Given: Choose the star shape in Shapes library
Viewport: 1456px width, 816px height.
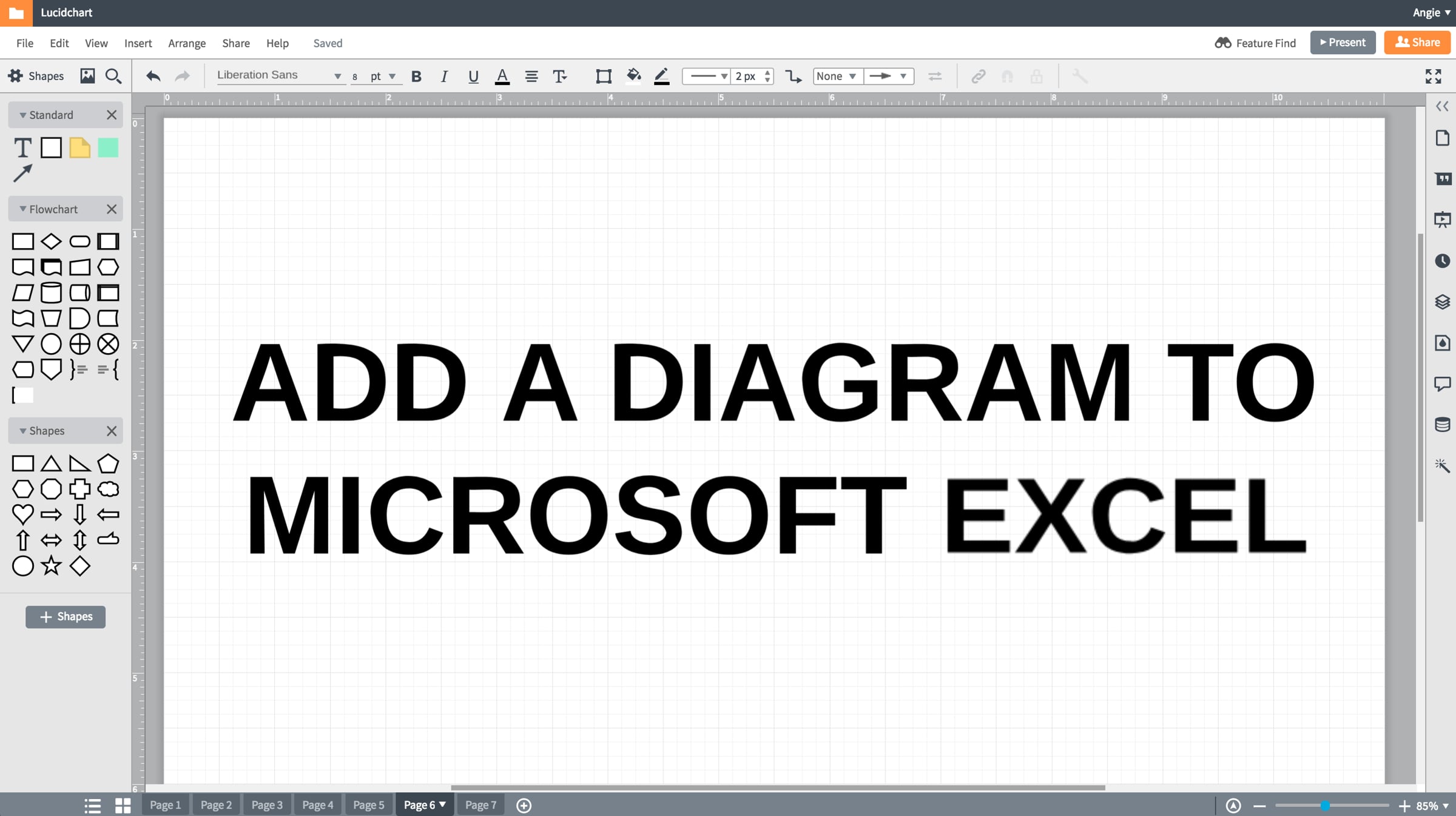Looking at the screenshot, I should [x=51, y=566].
